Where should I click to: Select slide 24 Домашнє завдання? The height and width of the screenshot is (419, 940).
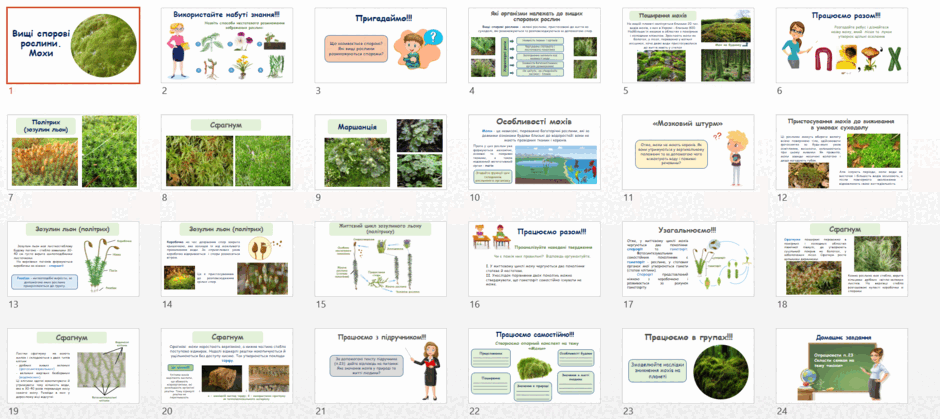(842, 366)
